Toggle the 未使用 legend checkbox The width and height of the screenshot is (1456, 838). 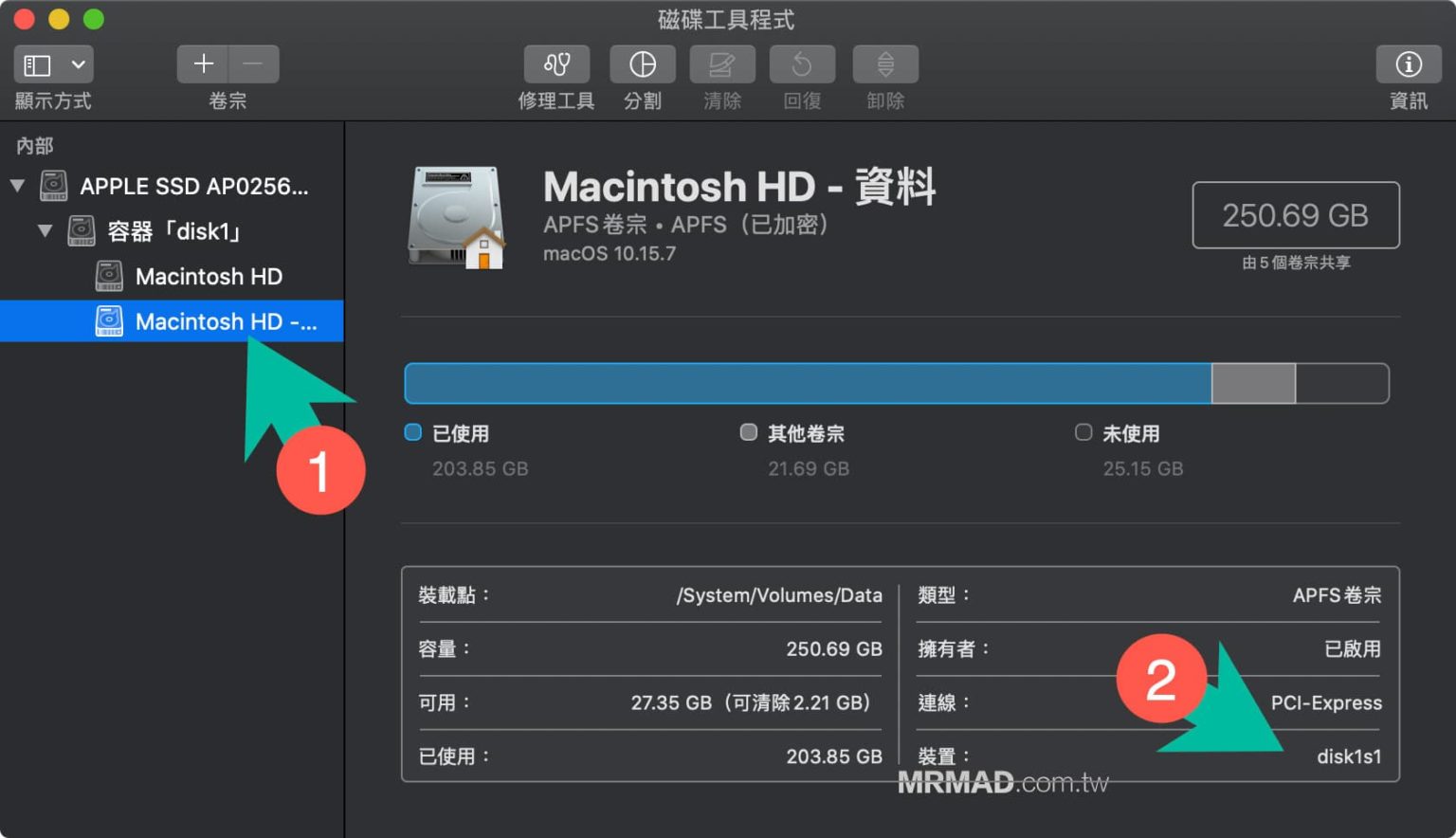[x=1083, y=432]
